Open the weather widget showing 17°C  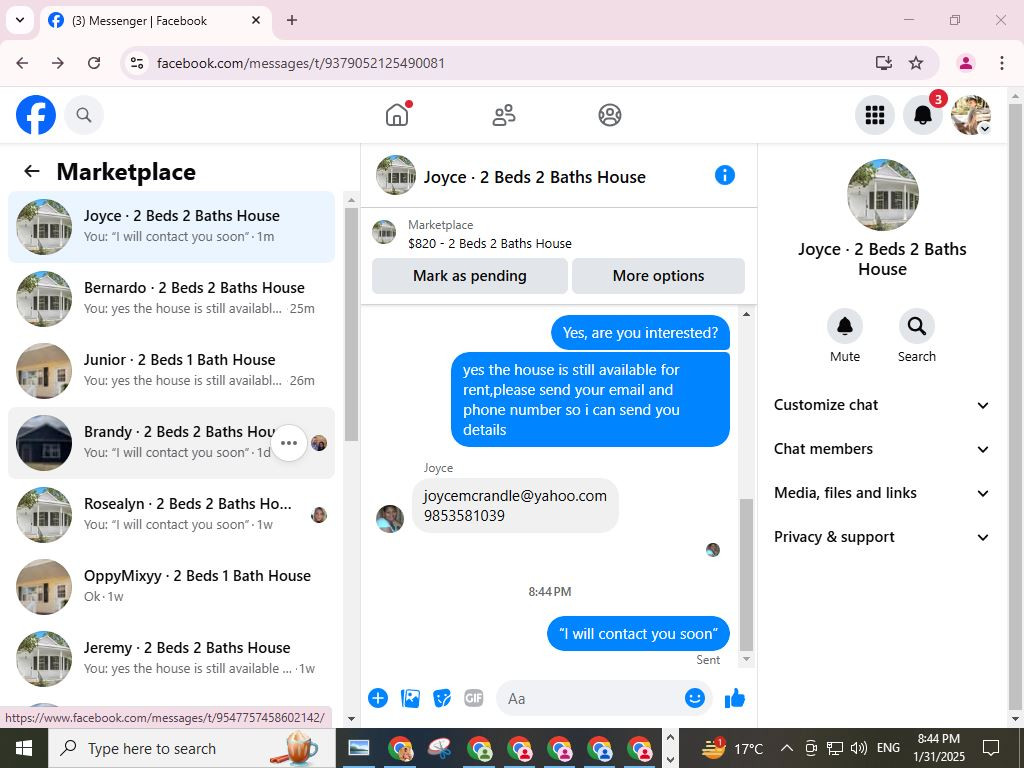click(x=733, y=748)
